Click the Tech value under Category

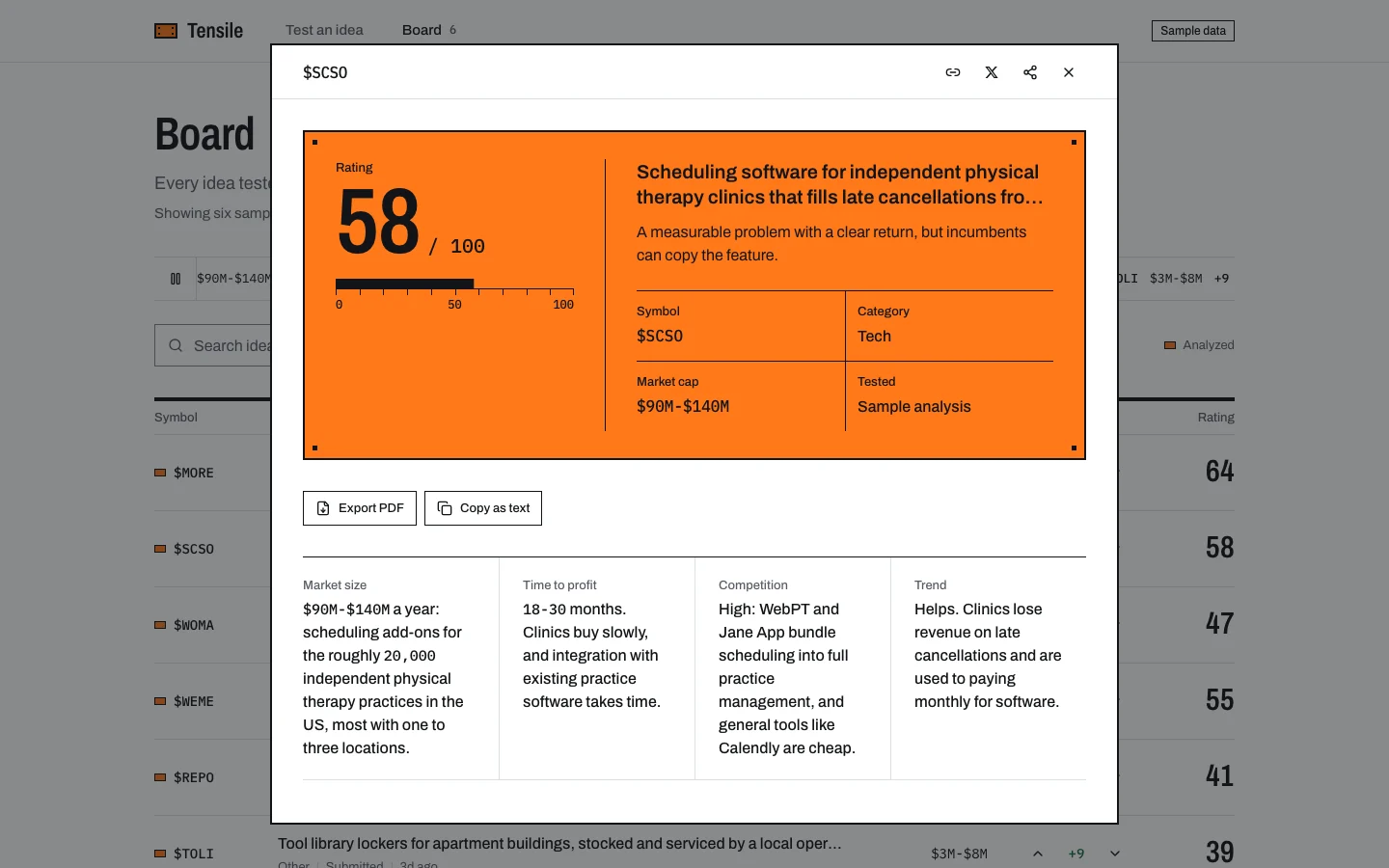point(875,336)
